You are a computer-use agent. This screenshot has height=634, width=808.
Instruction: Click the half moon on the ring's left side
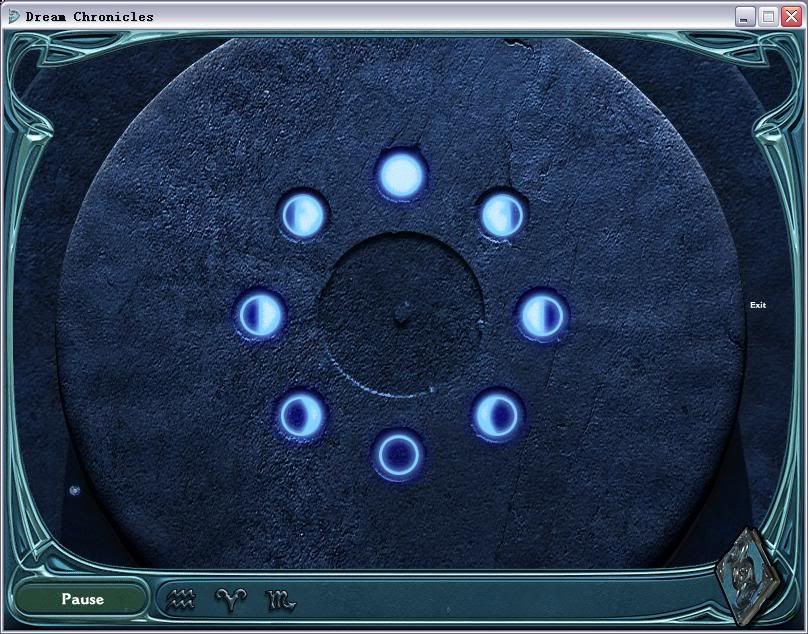[x=261, y=314]
